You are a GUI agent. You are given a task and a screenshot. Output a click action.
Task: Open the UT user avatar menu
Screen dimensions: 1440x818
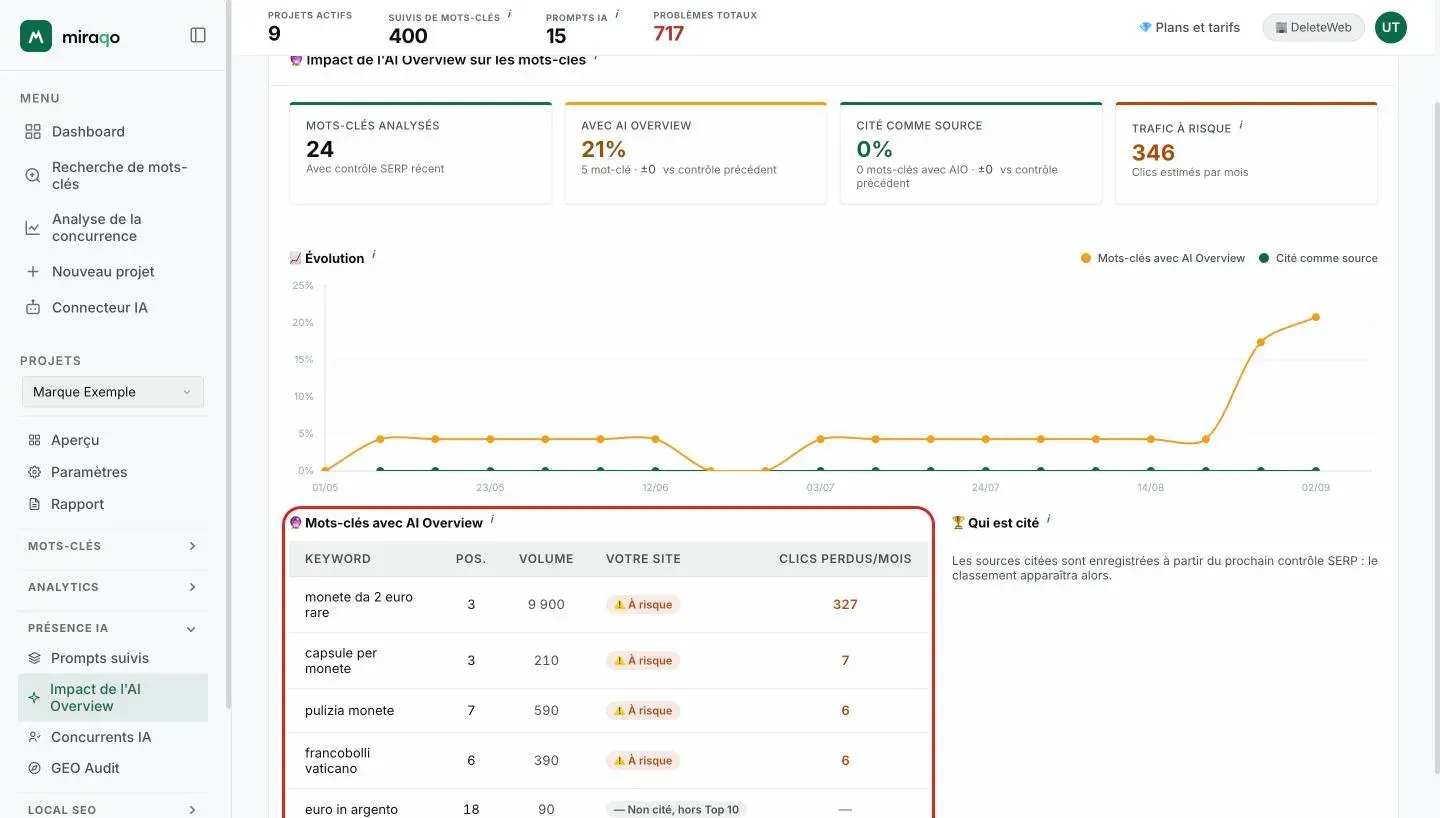(1391, 27)
